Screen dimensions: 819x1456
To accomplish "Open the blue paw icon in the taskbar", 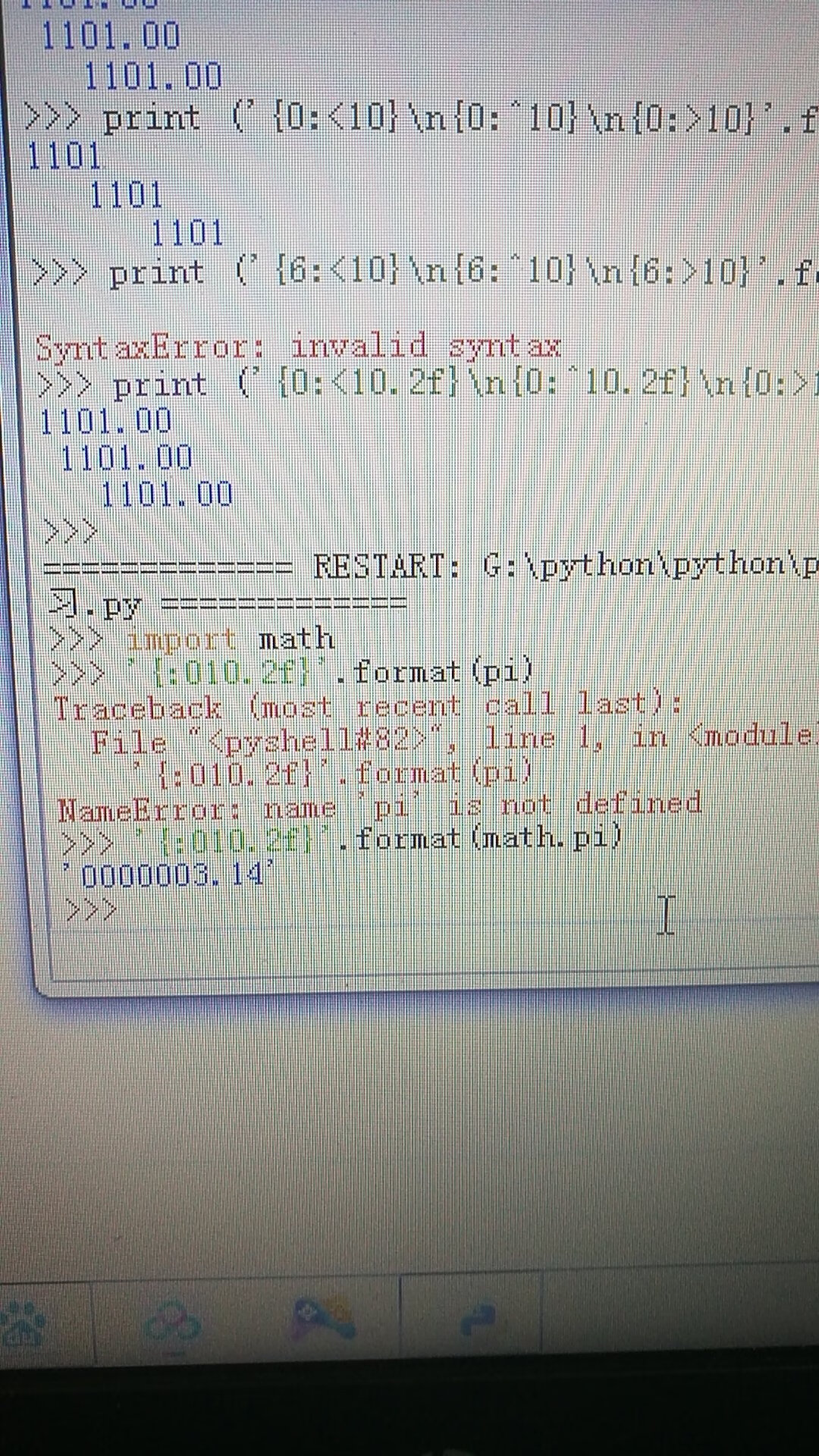I will pyautogui.click(x=23, y=1323).
